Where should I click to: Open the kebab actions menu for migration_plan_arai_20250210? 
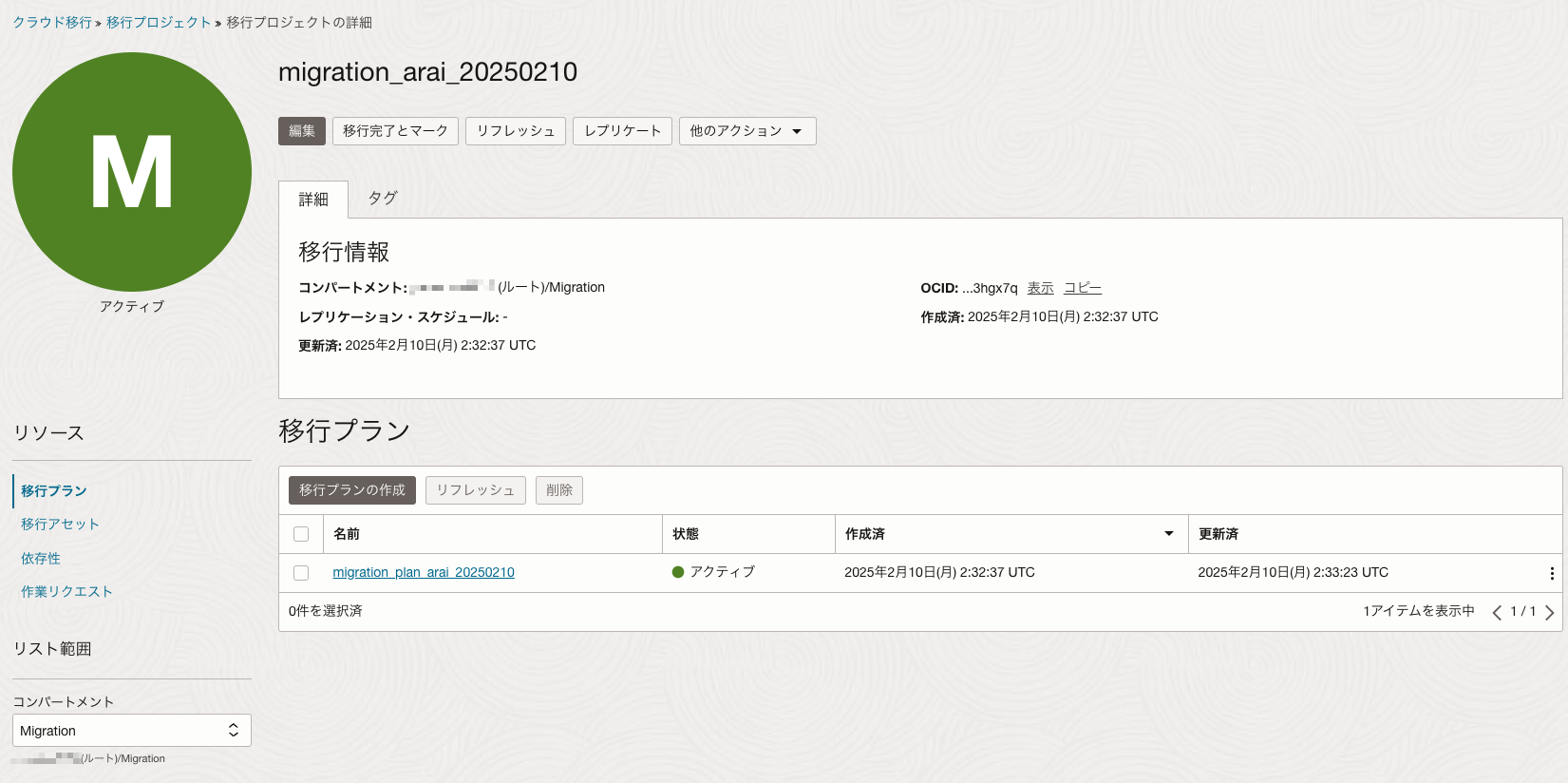pyautogui.click(x=1552, y=573)
